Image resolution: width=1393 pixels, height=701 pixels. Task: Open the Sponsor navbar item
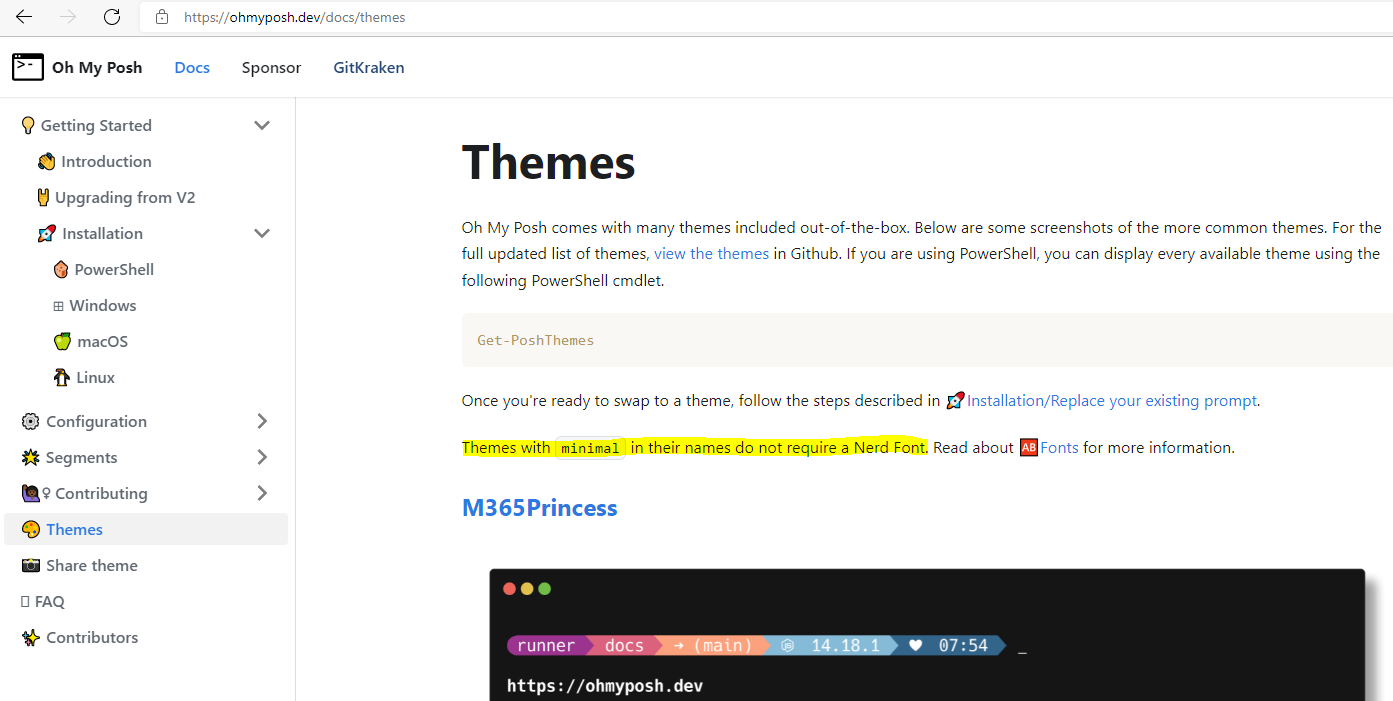(271, 67)
